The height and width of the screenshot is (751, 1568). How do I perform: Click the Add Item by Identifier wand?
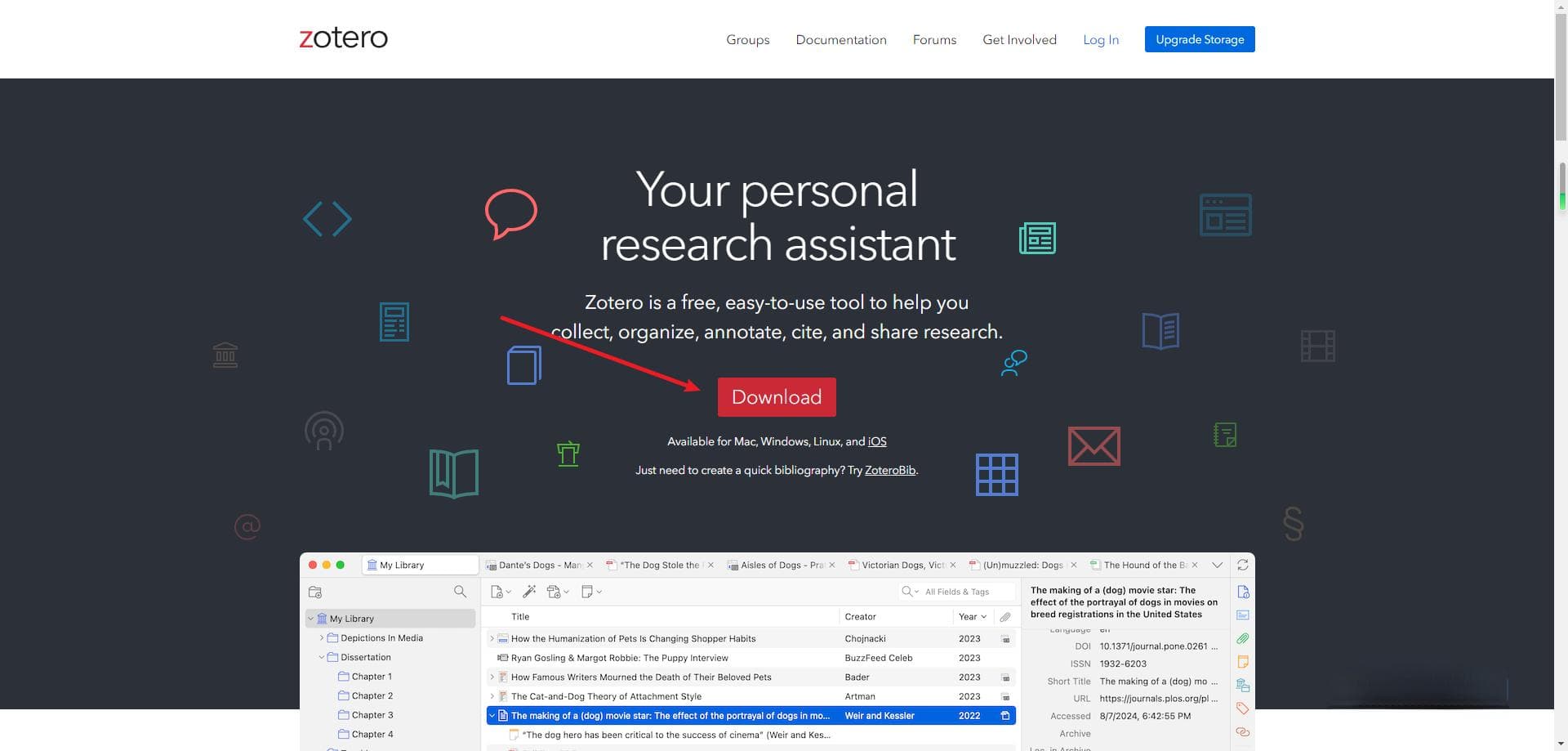[x=529, y=592]
